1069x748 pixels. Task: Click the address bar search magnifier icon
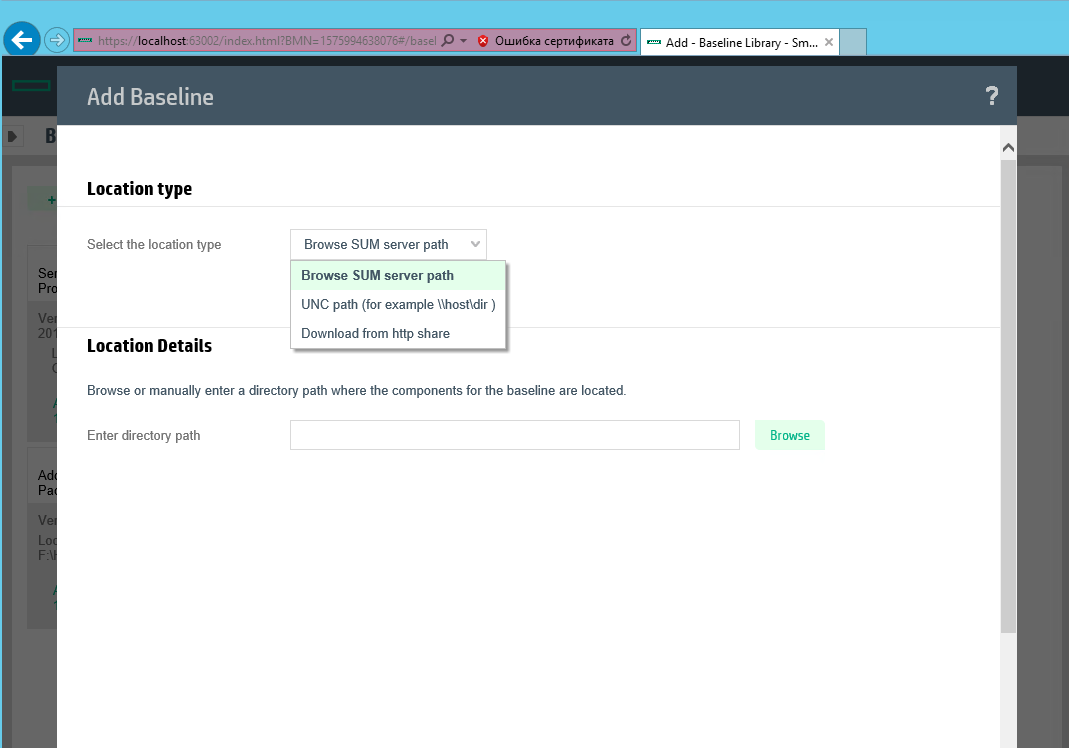(x=448, y=41)
